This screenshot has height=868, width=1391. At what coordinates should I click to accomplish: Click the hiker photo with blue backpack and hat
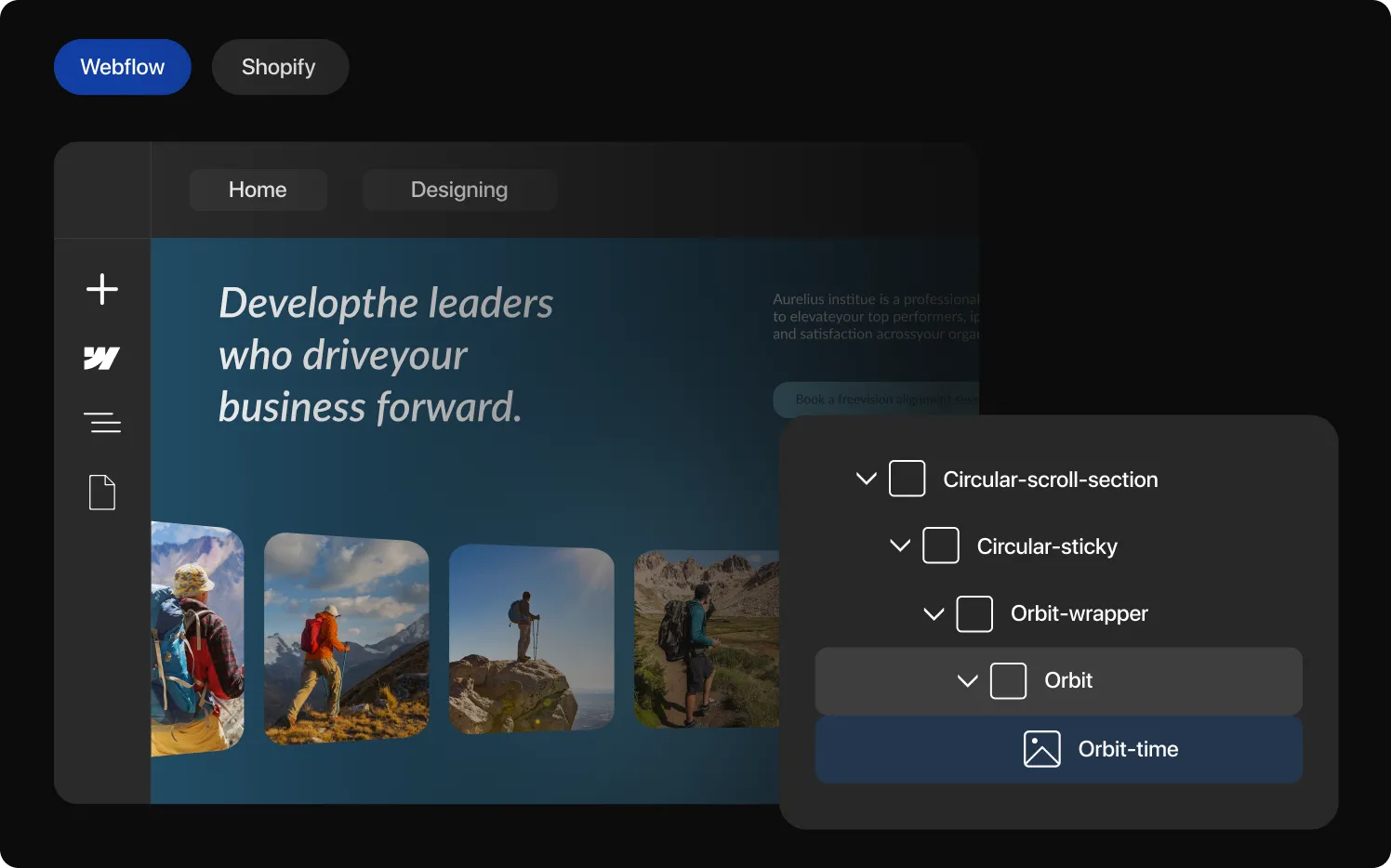[x=197, y=638]
